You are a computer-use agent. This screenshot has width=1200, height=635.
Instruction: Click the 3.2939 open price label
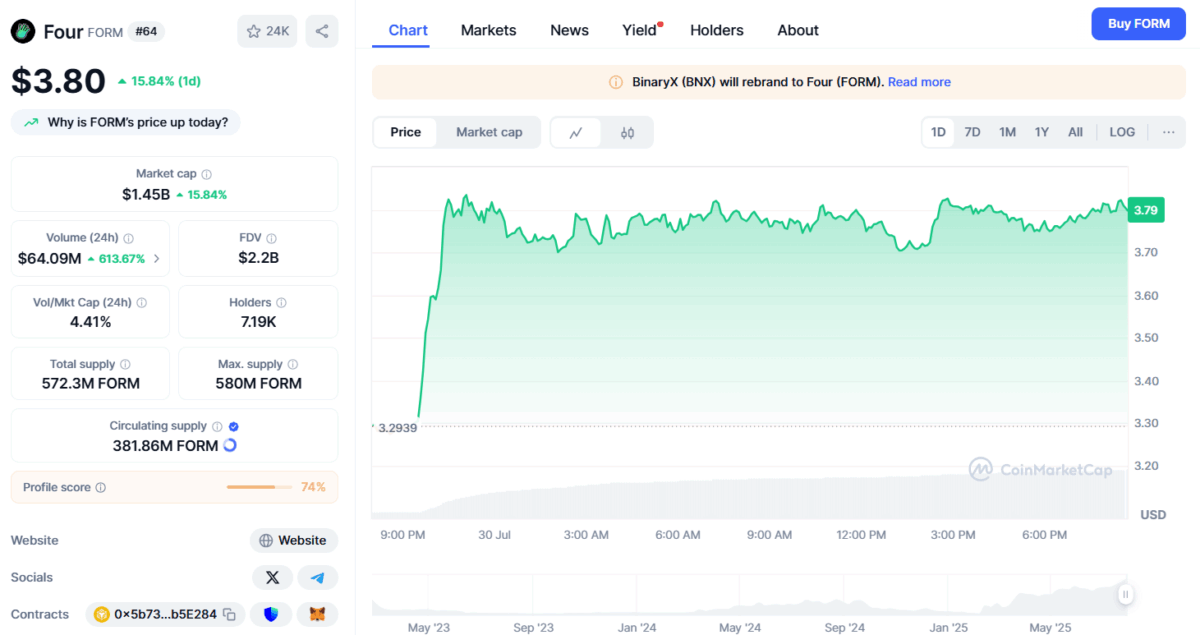(397, 427)
